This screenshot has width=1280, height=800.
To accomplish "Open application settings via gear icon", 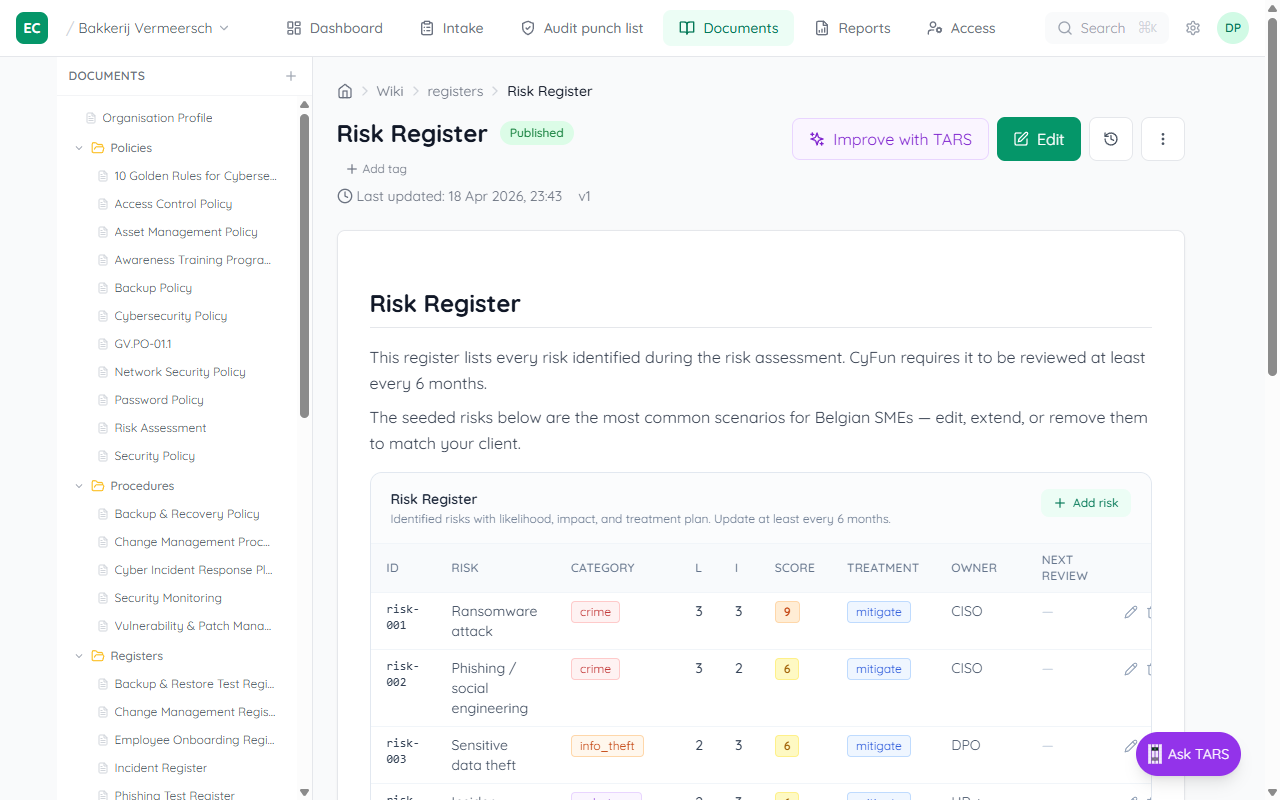I will 1192,28.
